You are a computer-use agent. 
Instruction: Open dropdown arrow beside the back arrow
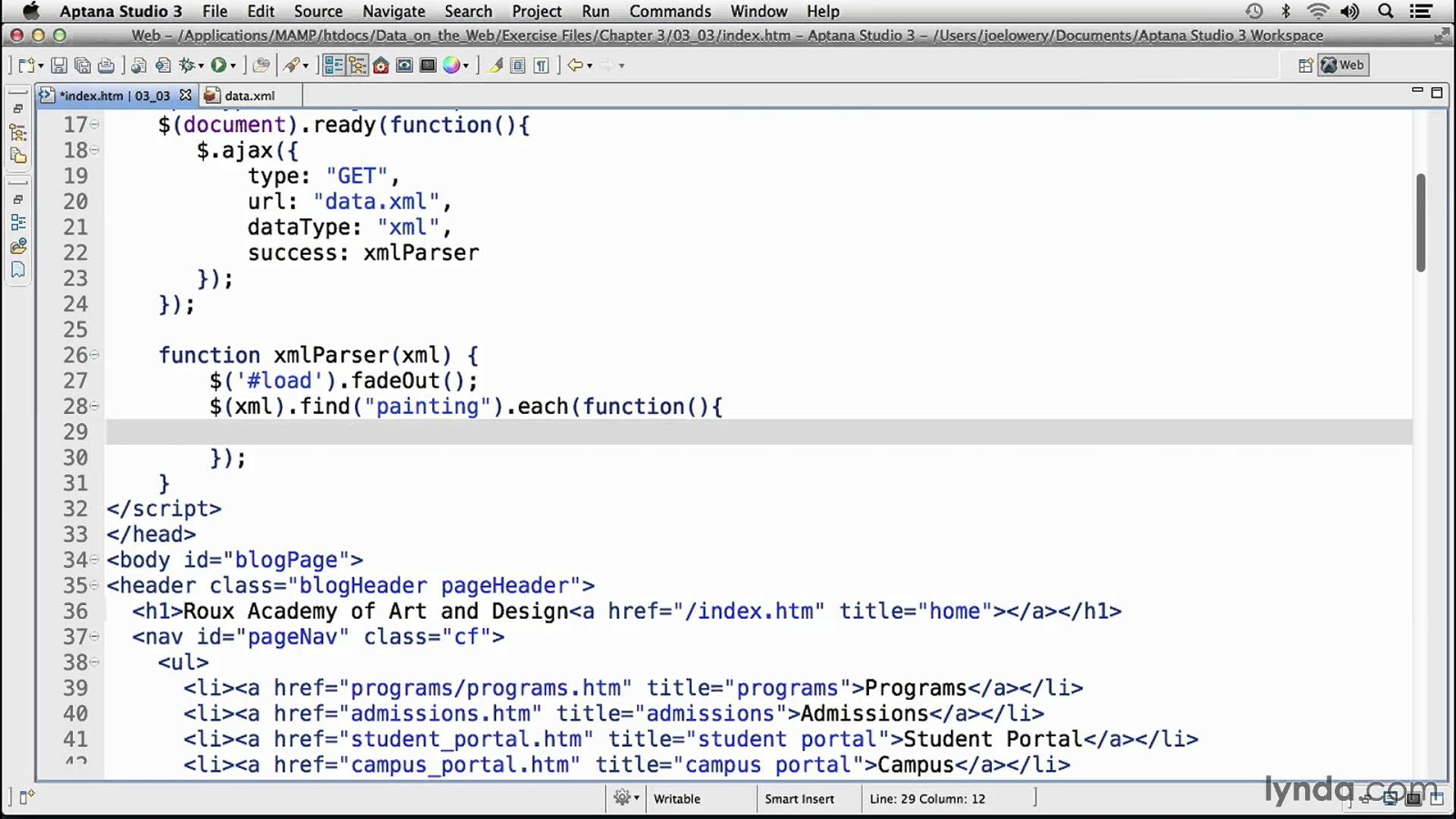click(590, 66)
